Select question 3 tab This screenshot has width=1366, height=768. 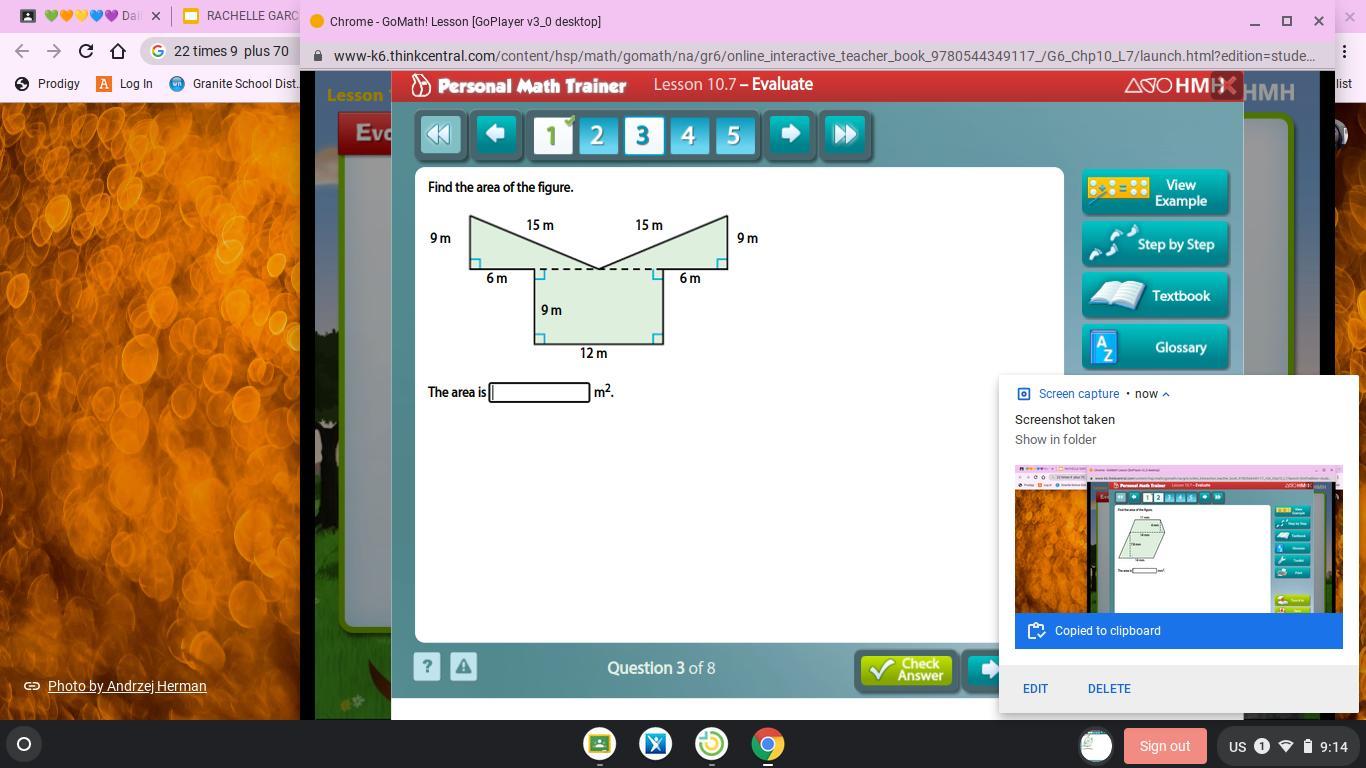(643, 135)
